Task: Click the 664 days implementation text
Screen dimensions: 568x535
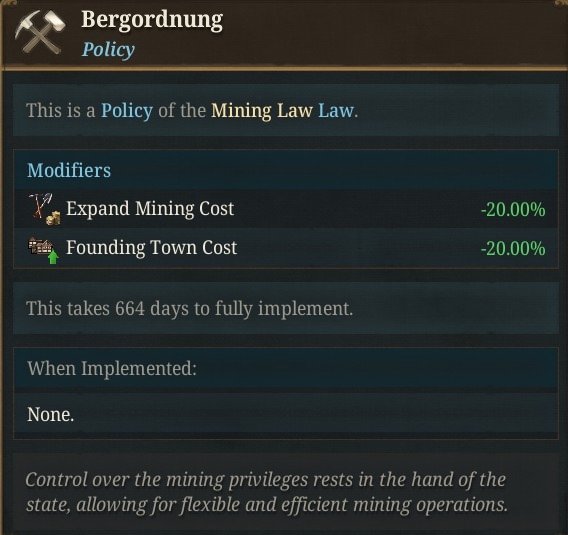Action: click(189, 309)
